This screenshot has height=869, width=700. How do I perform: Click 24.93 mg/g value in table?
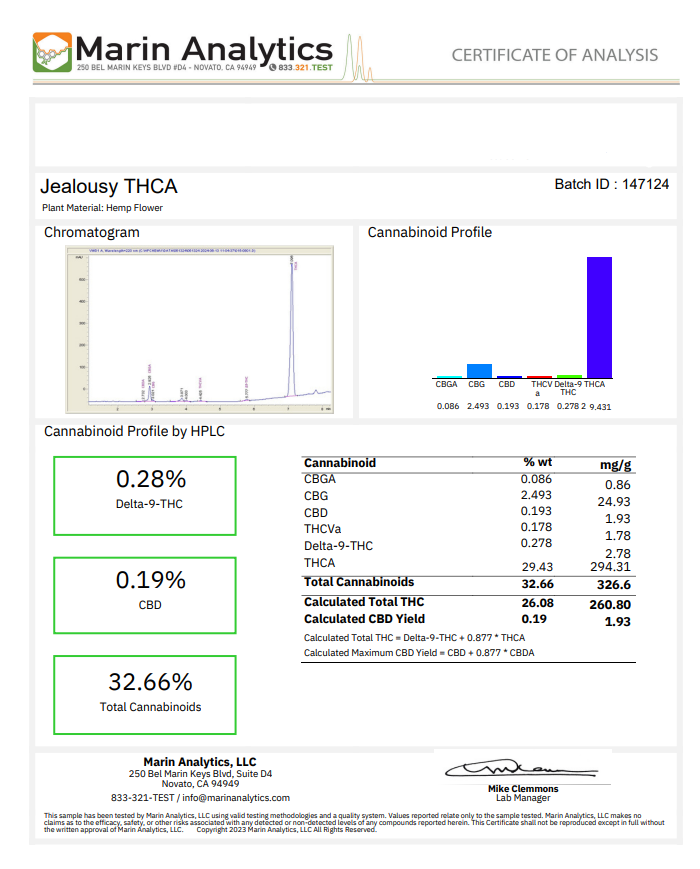[x=614, y=502]
